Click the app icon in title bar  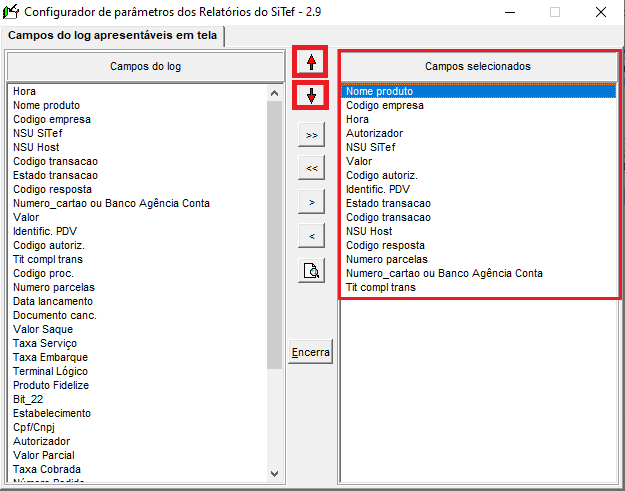[10, 12]
